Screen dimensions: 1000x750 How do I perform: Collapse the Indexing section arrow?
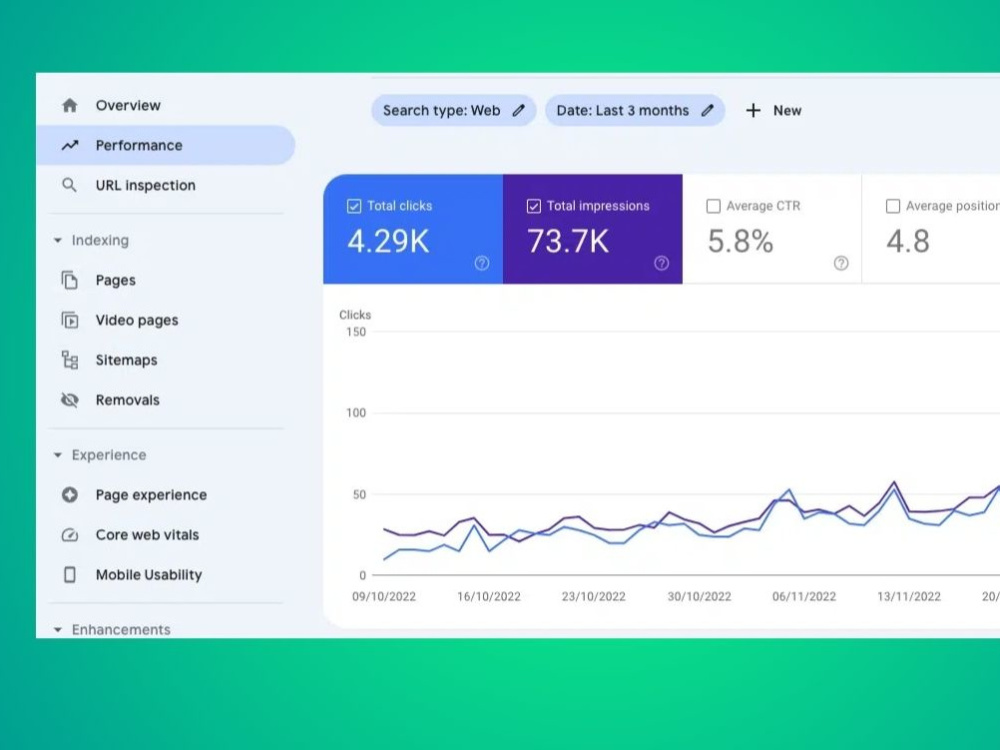(x=58, y=240)
